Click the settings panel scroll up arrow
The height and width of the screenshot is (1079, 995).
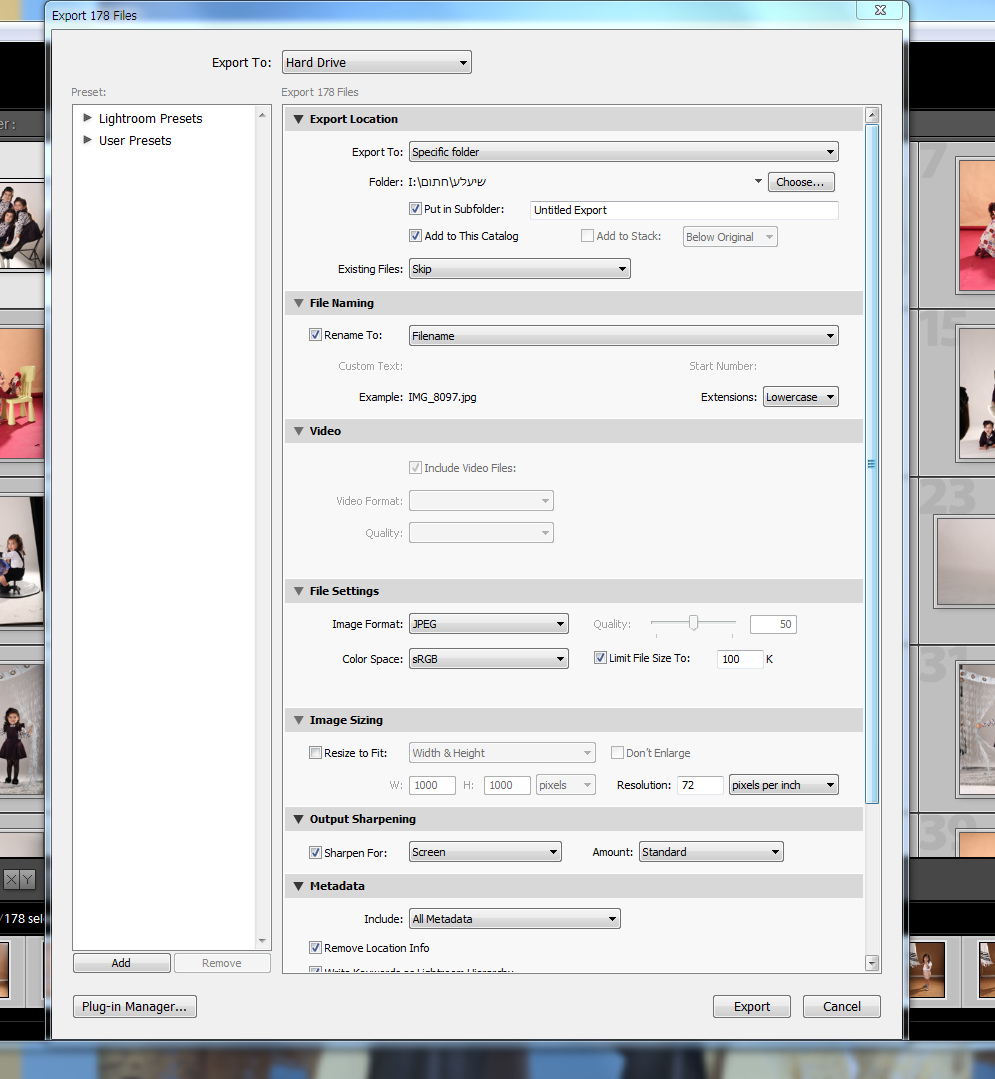click(872, 115)
